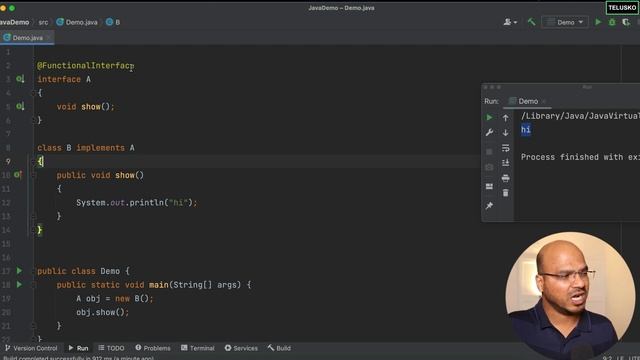Click the 'public class Demo {' line
The image size is (640, 360).
83,271
